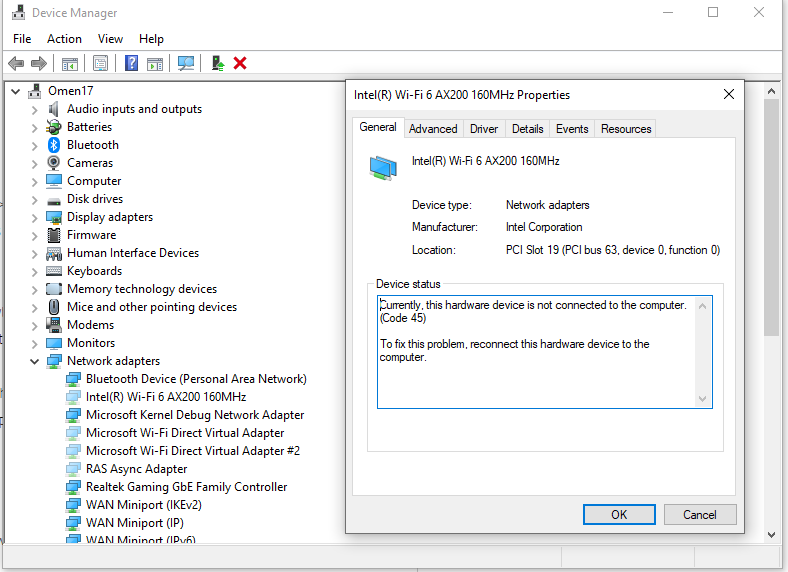Click the Human Interface Devices icon
Screen dimensions: 788x572
pyautogui.click(x=54, y=253)
